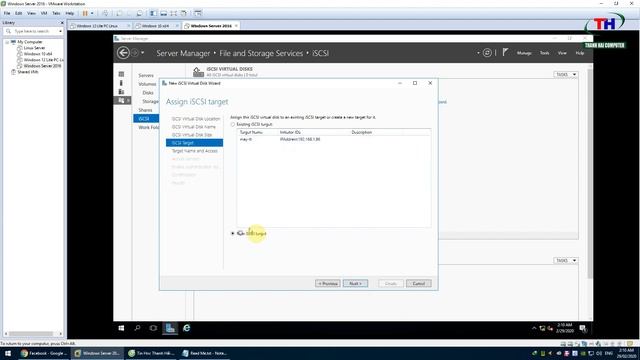Screen dimensions: 640x360
Task: Click VMware pause button
Action: [85, 13]
